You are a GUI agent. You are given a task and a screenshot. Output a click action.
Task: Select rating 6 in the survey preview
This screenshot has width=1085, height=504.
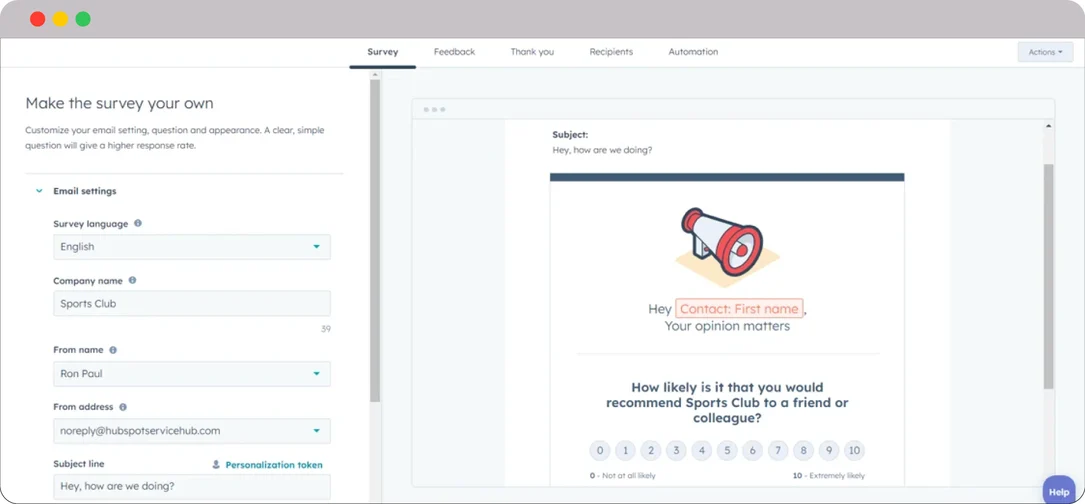pos(753,451)
